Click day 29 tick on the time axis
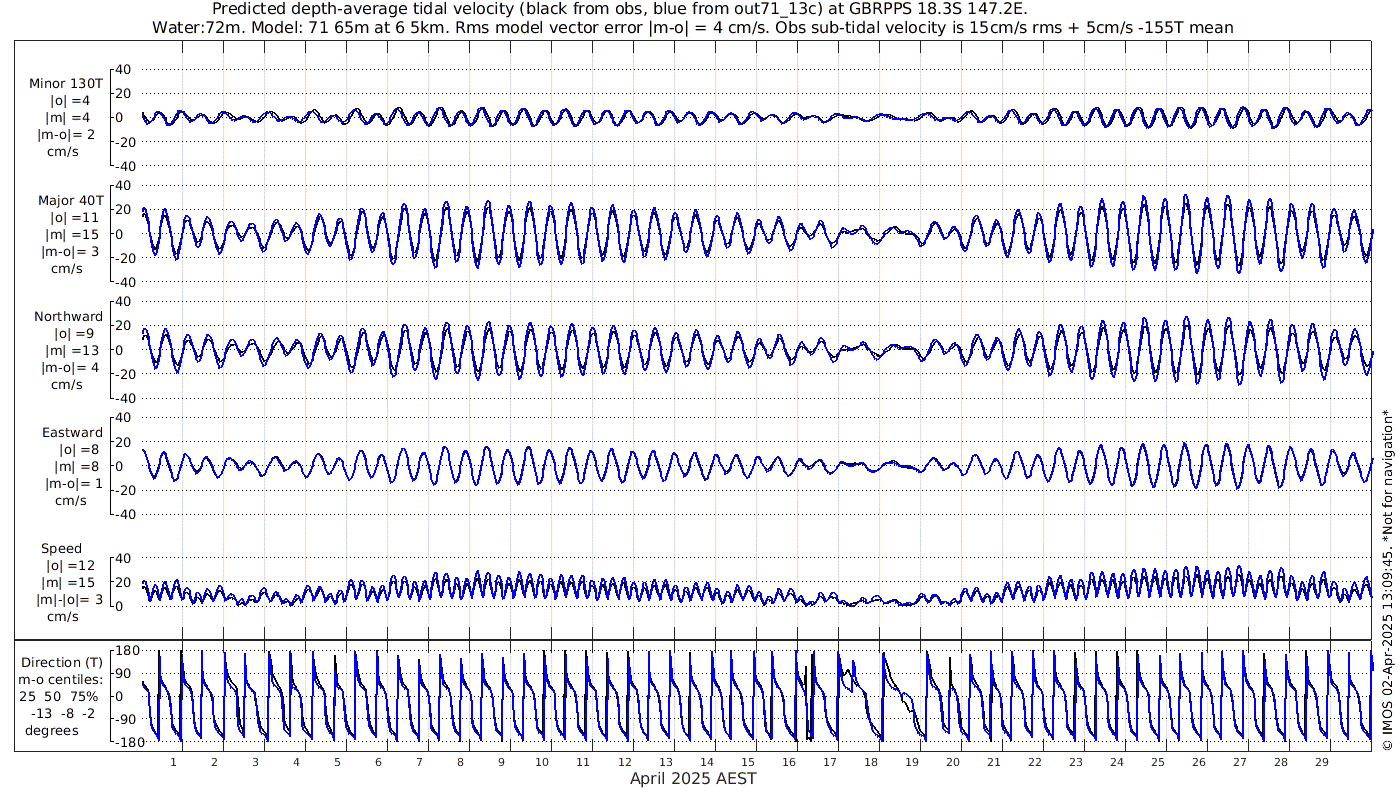1400x800 pixels. tap(1321, 762)
